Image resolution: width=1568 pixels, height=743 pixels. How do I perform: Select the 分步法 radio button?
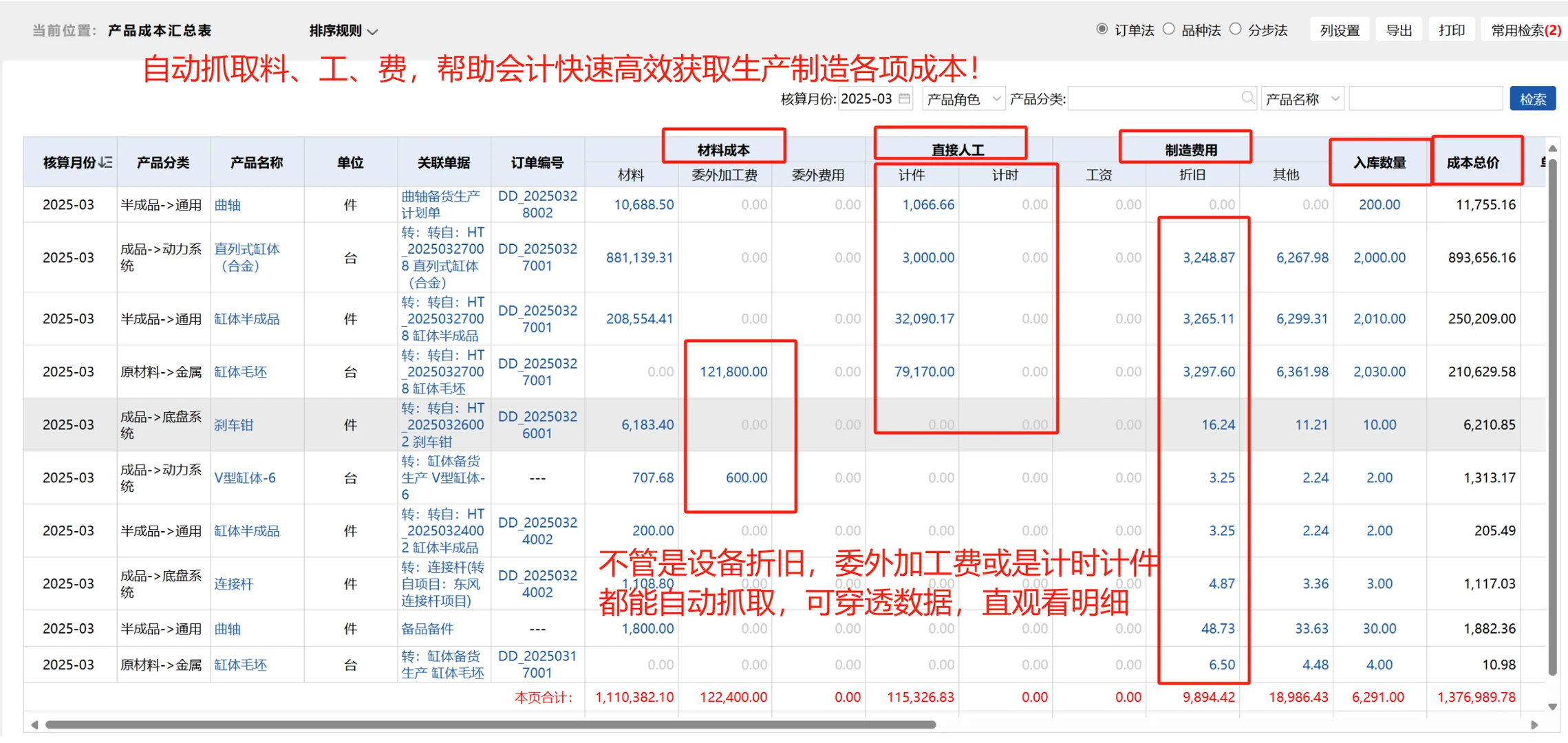click(x=1236, y=28)
